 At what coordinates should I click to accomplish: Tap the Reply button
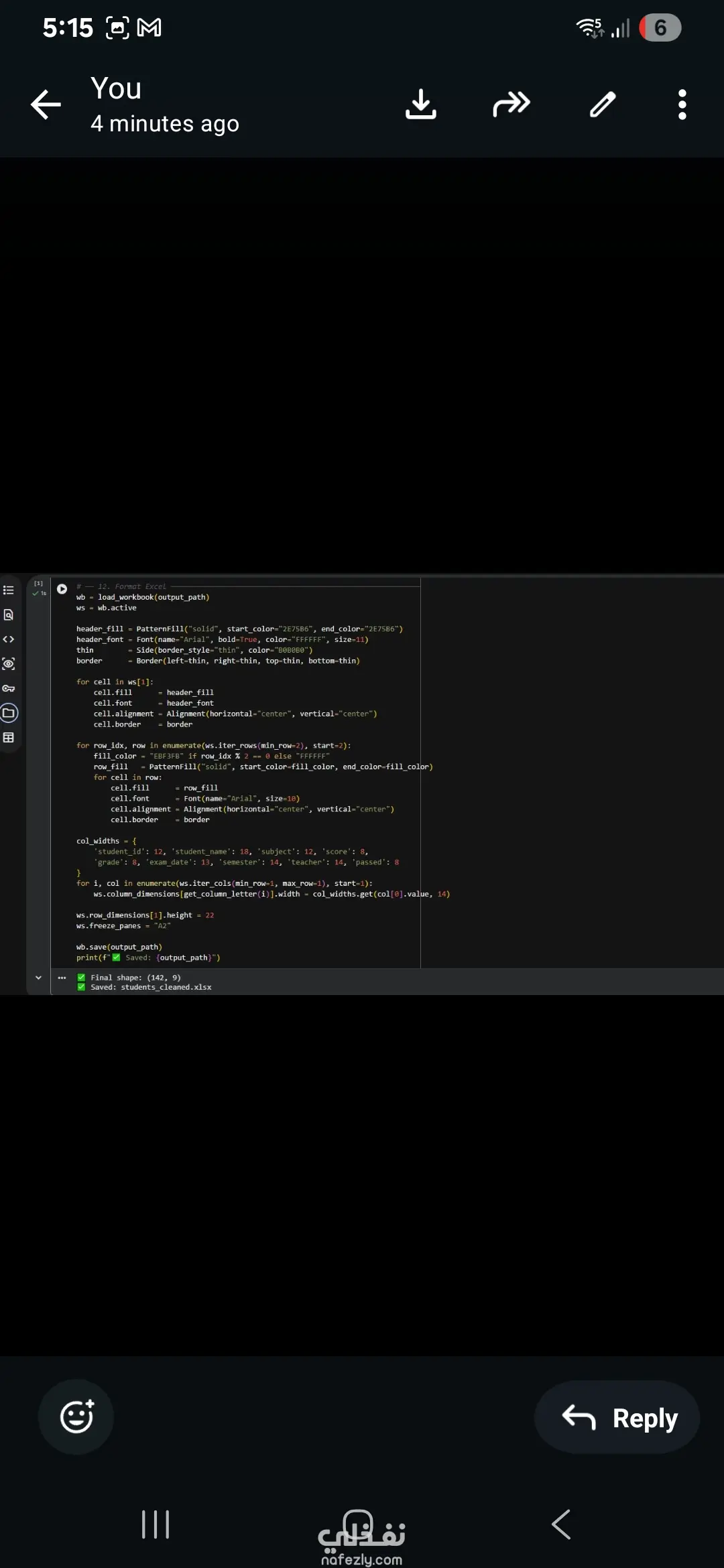(x=617, y=1417)
